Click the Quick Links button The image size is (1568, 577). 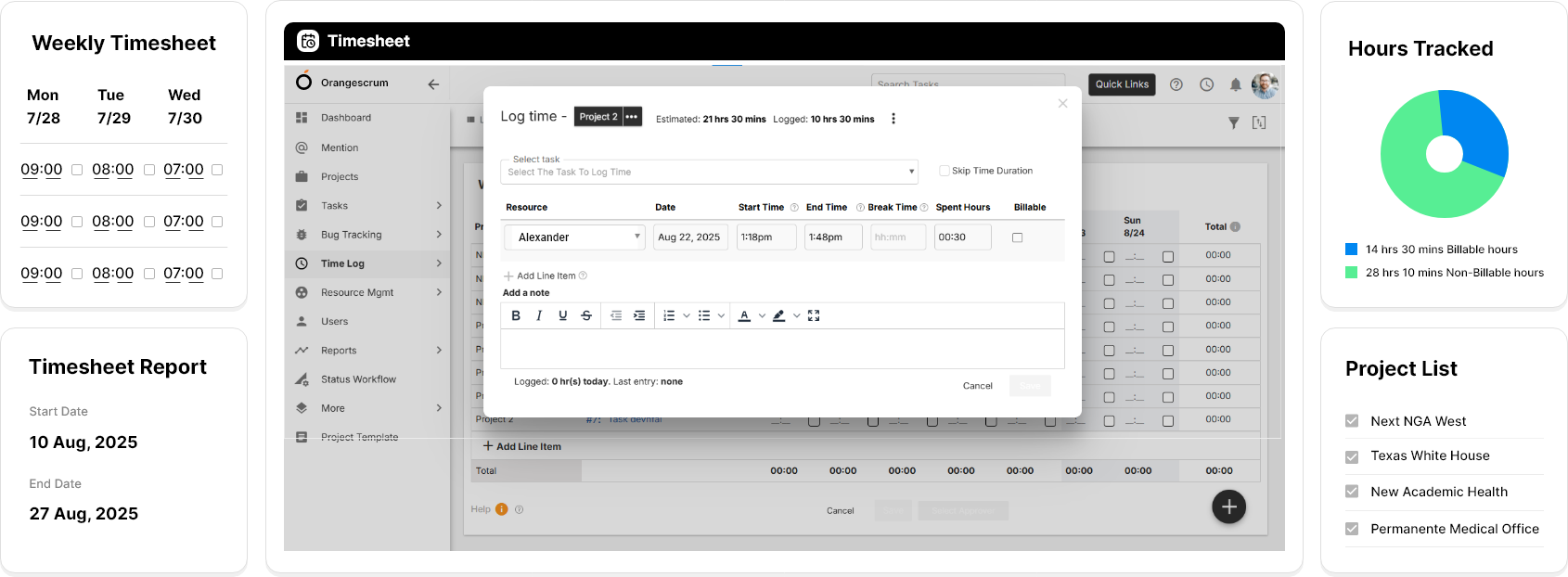(x=1122, y=84)
